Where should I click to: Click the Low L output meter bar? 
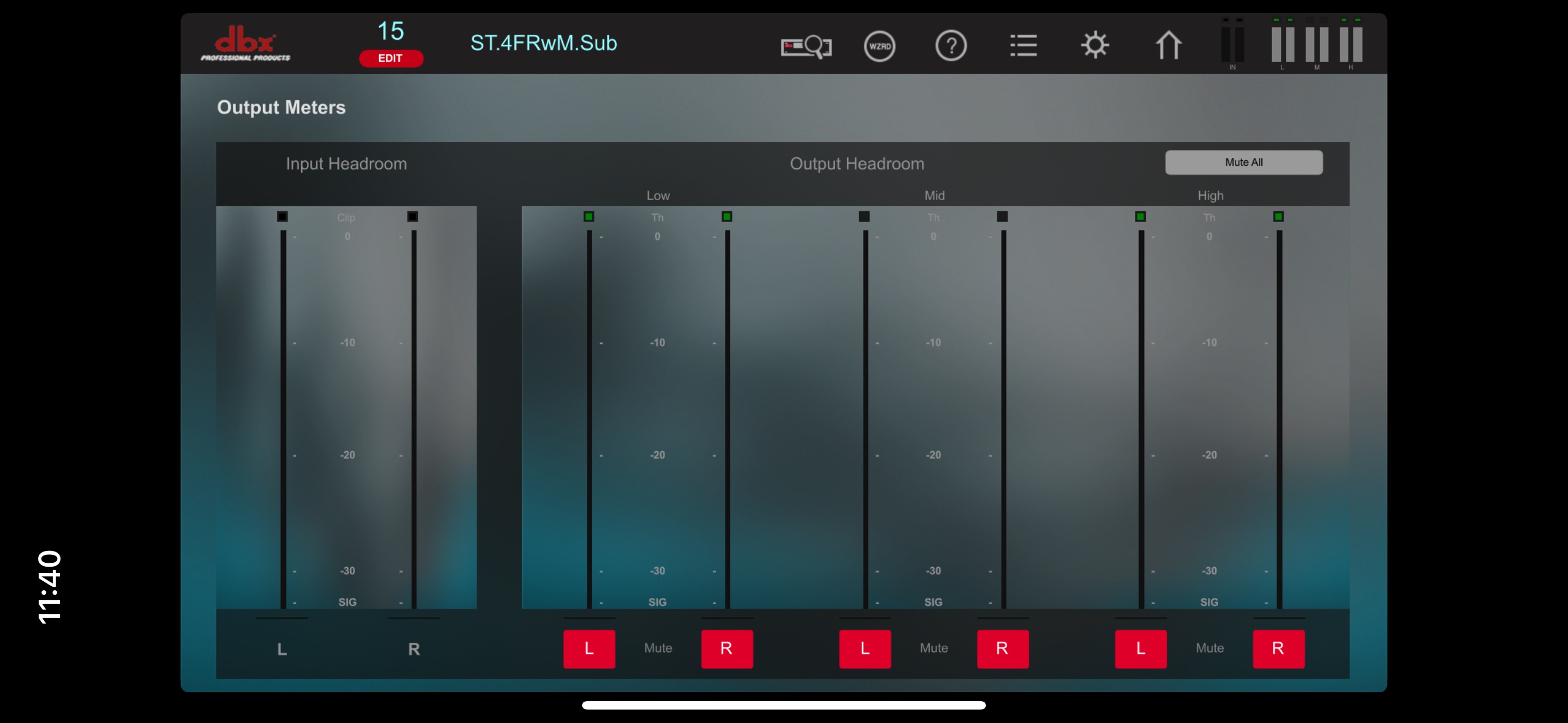click(x=589, y=419)
